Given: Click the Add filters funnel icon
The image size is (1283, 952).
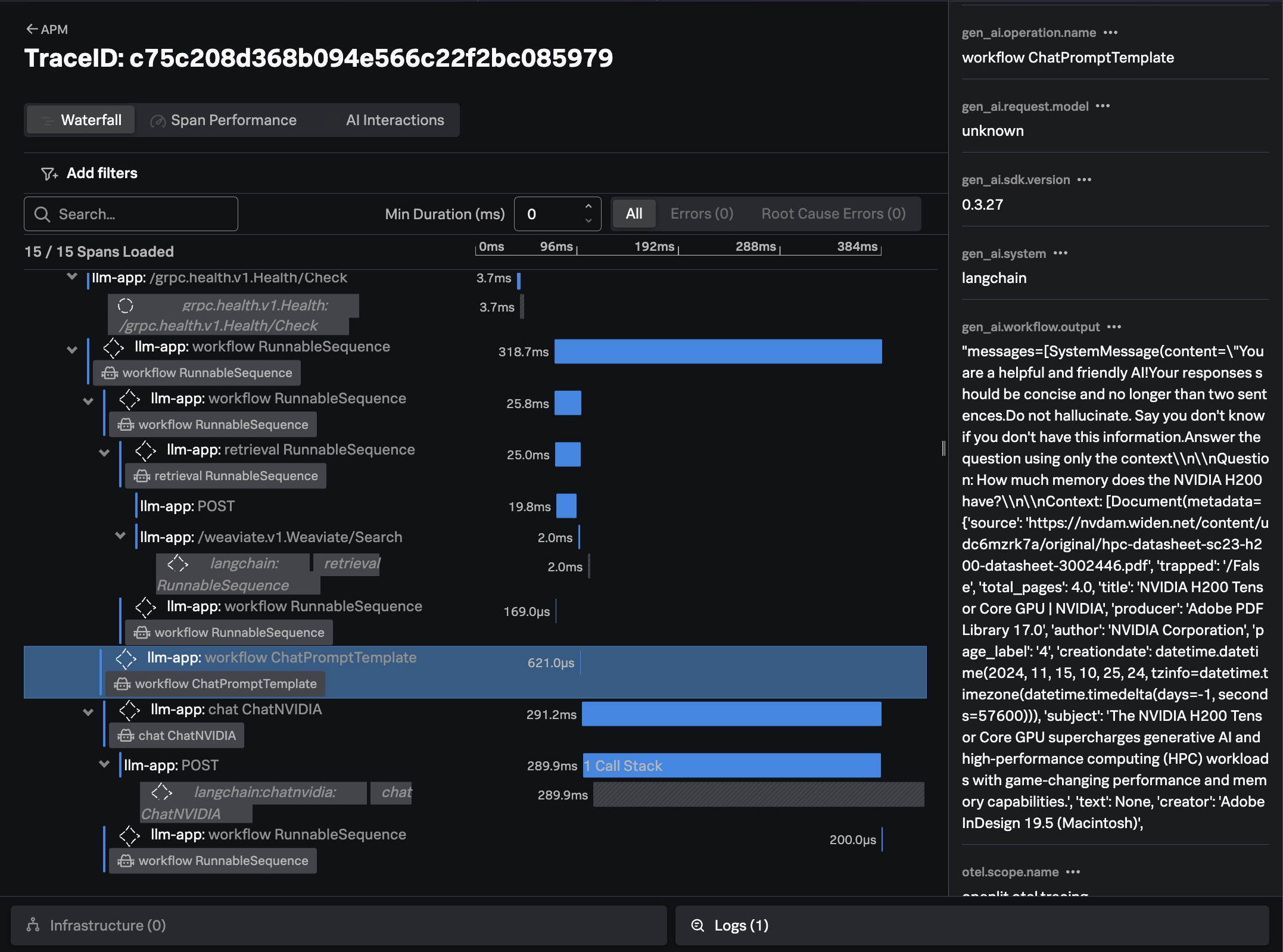Looking at the screenshot, I should 49,173.
